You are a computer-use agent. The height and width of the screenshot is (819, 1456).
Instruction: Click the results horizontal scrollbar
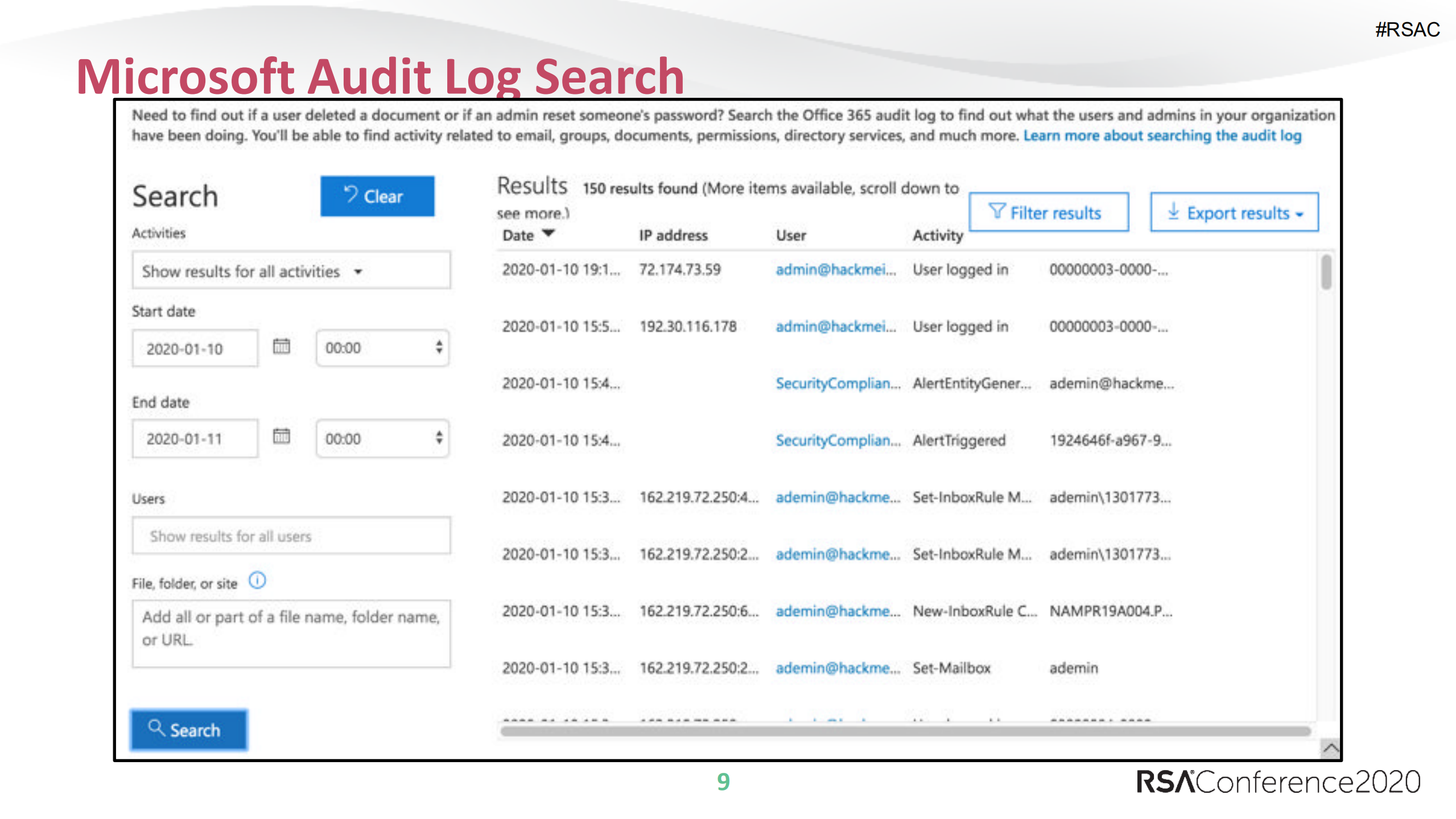(x=905, y=731)
